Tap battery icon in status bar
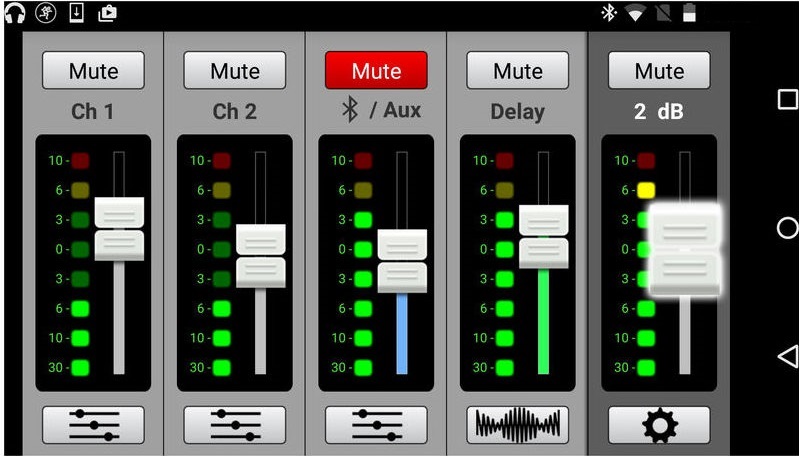Screen dimensions: 799x456 click(689, 14)
